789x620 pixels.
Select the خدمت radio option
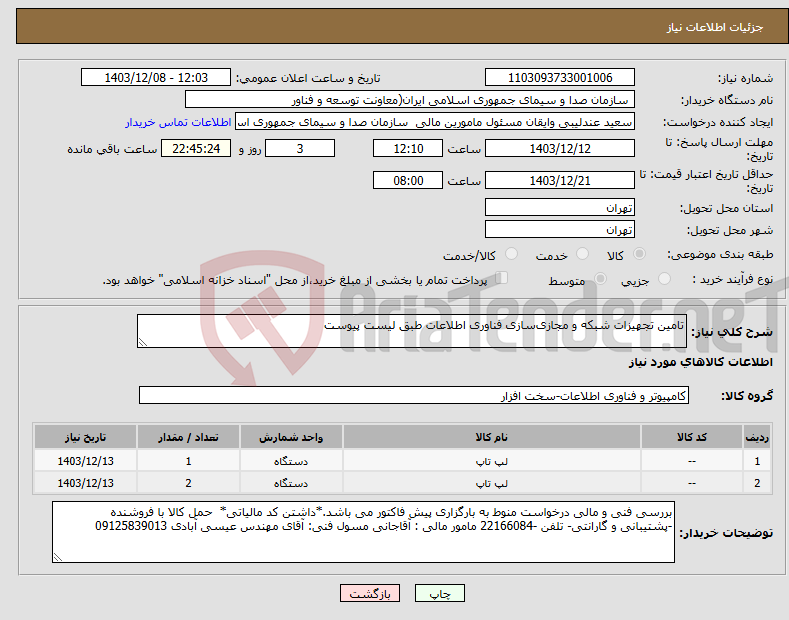[582, 254]
